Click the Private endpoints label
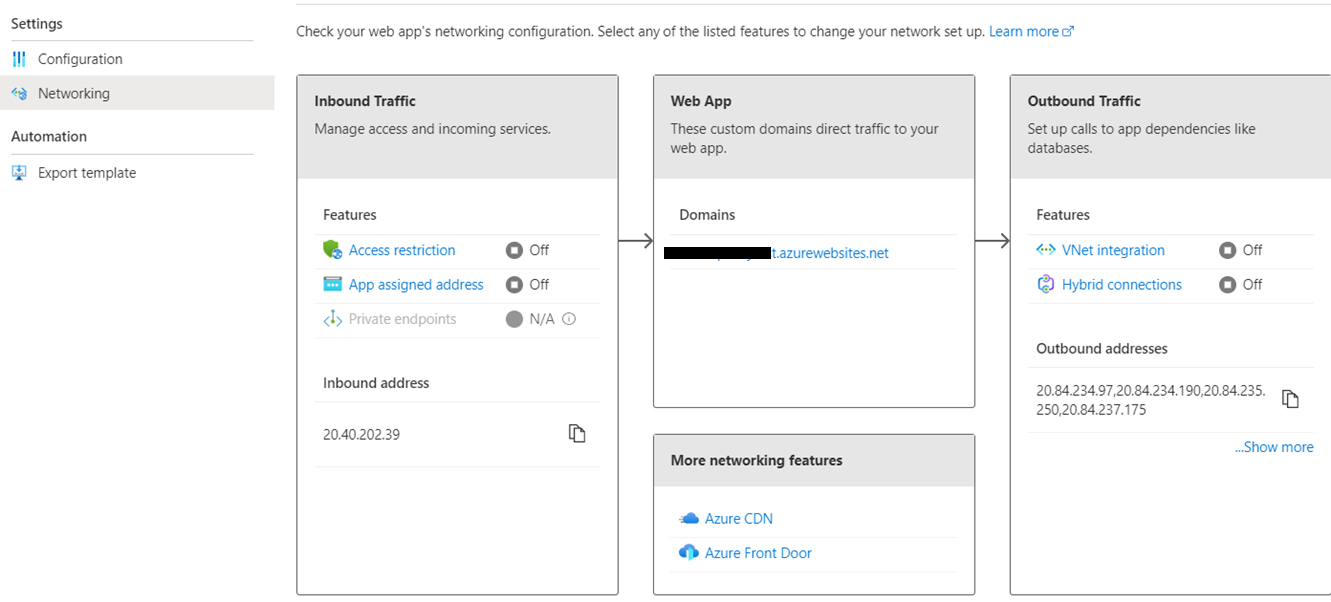 coord(402,319)
